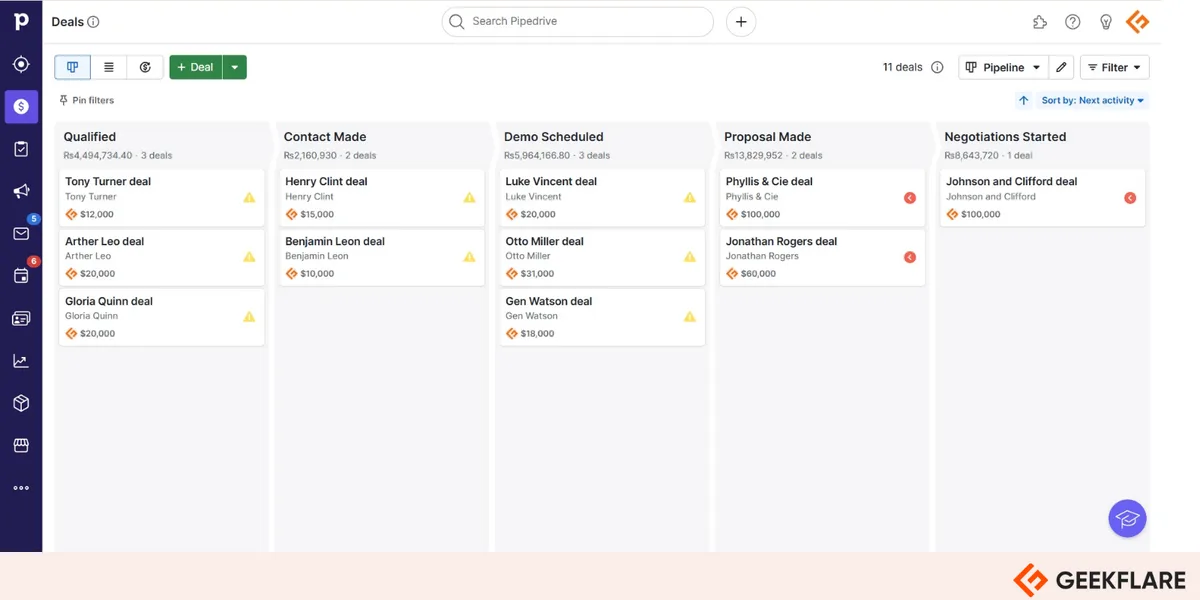
Task: Open the Henry Clint deal card
Action: click(381, 198)
